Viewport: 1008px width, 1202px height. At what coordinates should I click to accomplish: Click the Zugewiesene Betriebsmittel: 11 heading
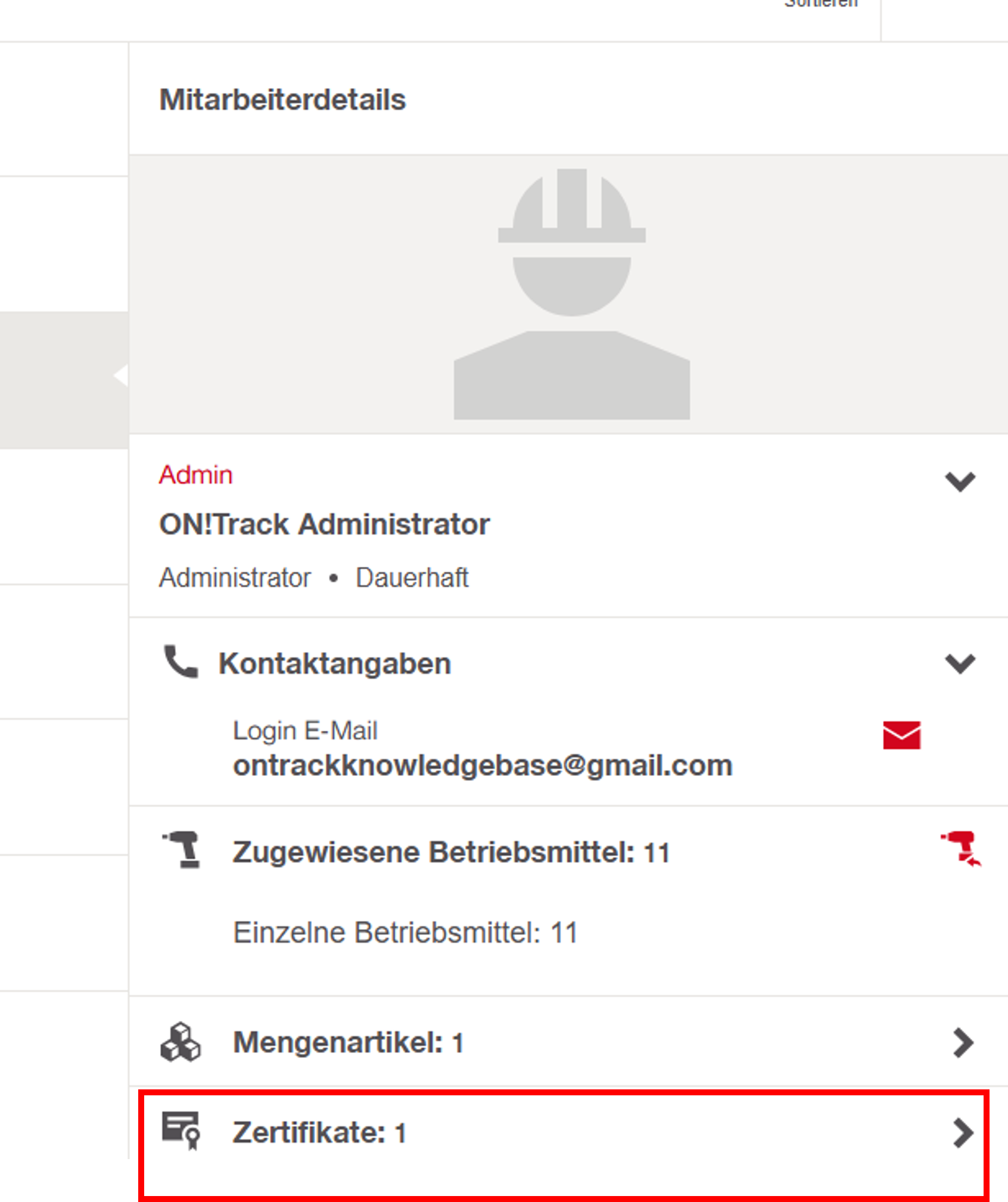[x=451, y=852]
